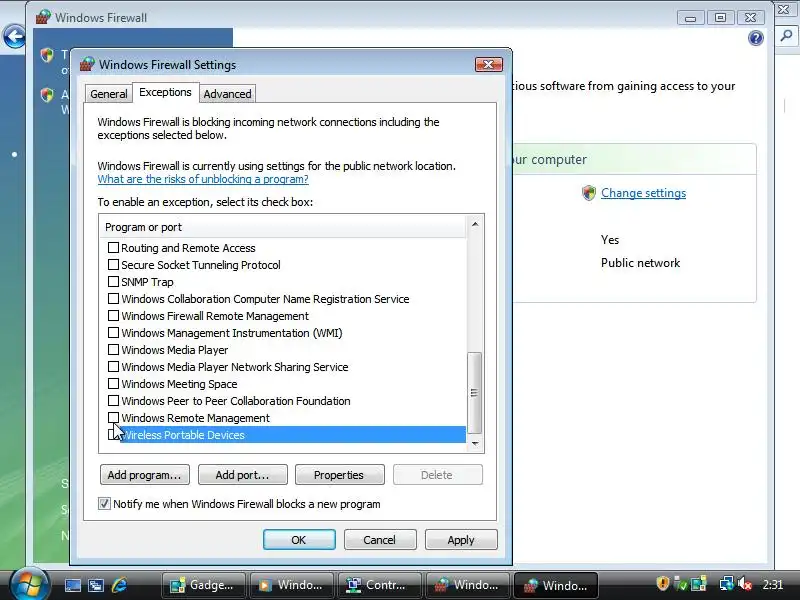Uncheck Notify me when Firewall blocks program
The width and height of the screenshot is (800, 600).
pyautogui.click(x=104, y=504)
